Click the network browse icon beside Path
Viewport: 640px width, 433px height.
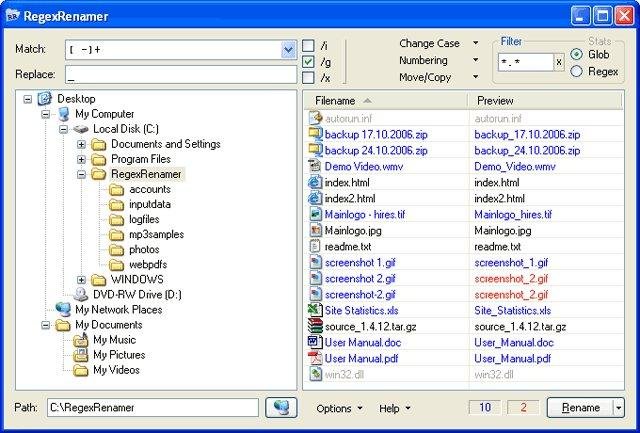[x=281, y=407]
